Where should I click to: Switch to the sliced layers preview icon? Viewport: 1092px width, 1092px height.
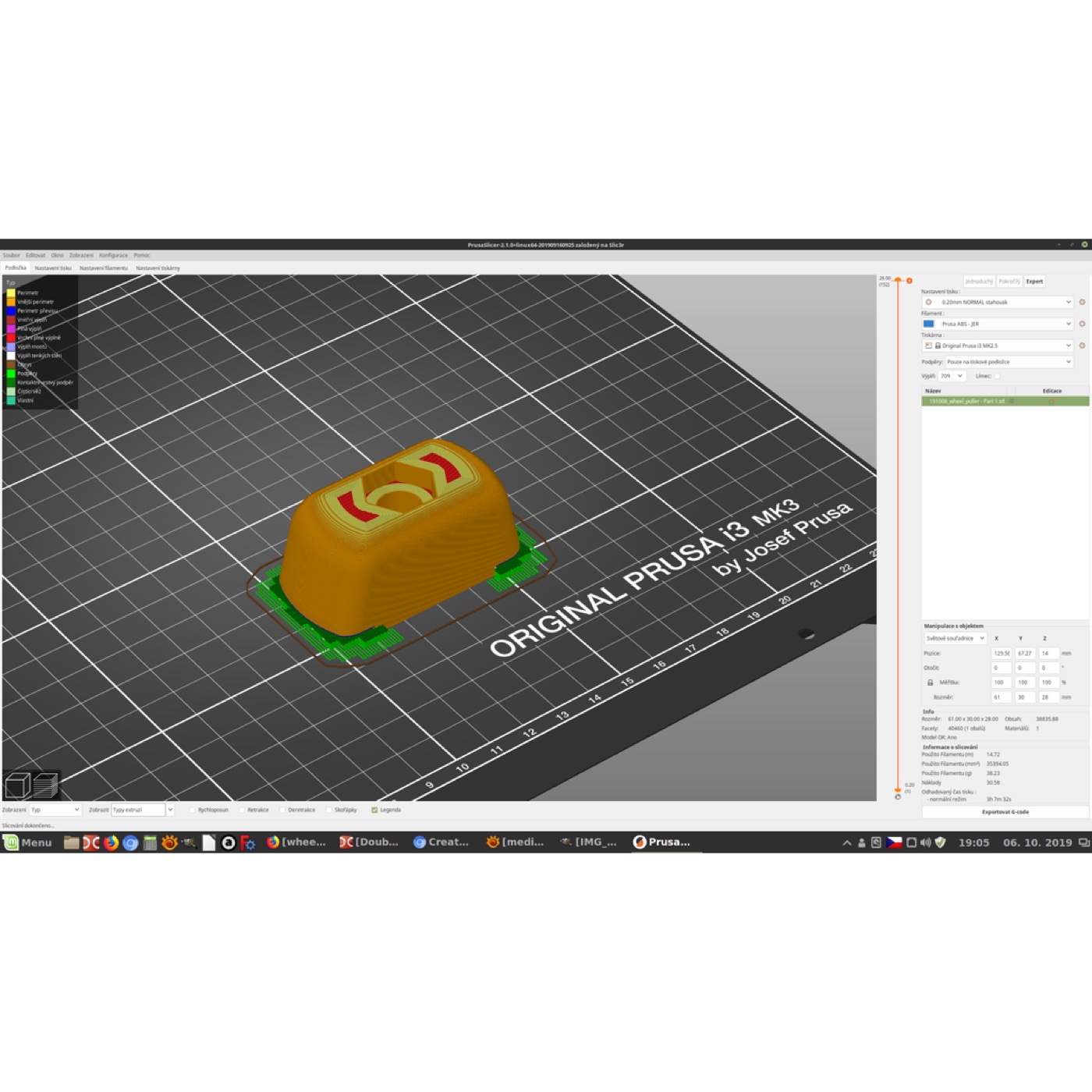coord(45,785)
